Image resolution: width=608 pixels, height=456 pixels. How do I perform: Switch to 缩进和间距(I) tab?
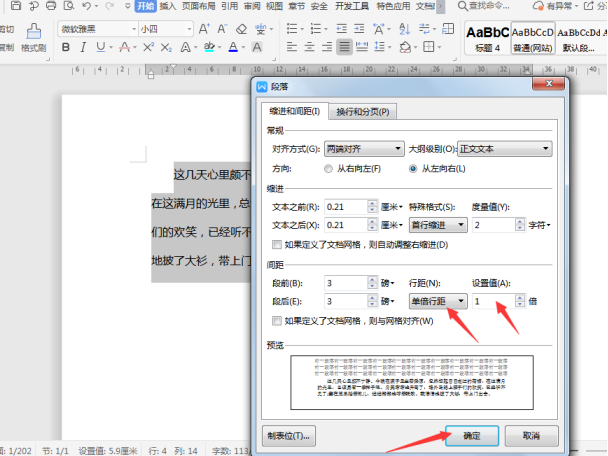(295, 112)
